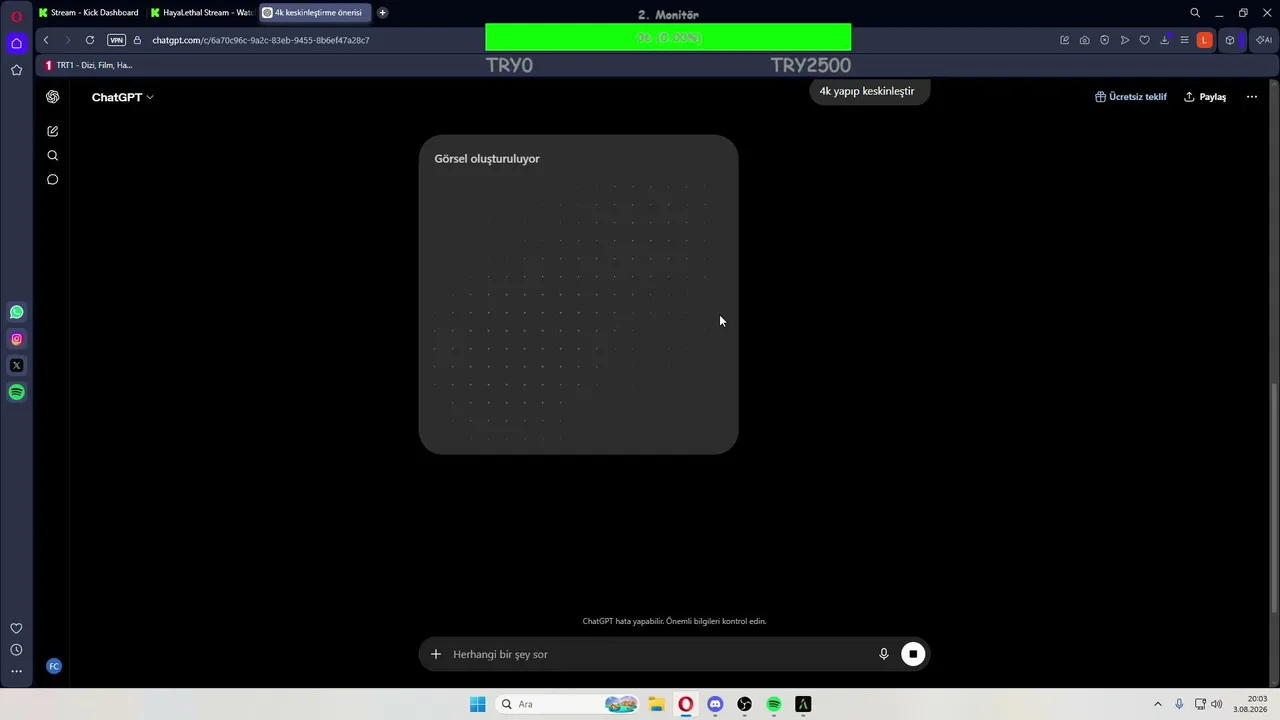This screenshot has width=1280, height=720.
Task: Open WhatsApp in the Opera sidebar
Action: pos(16,312)
